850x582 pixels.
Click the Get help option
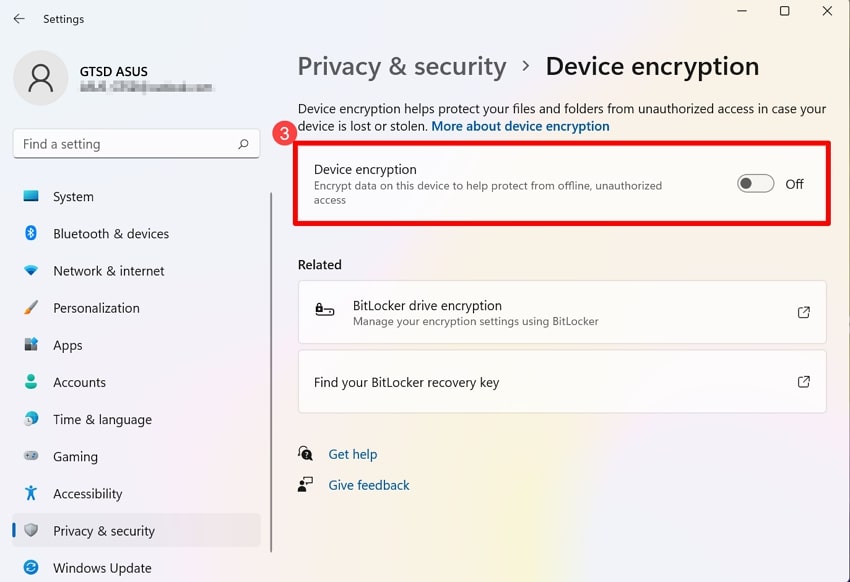[x=352, y=454]
